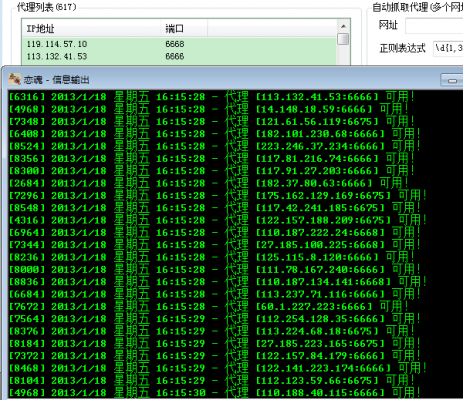Click log line with 117.81.216.74:6666
Image resolution: width=463 pixels, height=400 pixels.
[212, 159]
